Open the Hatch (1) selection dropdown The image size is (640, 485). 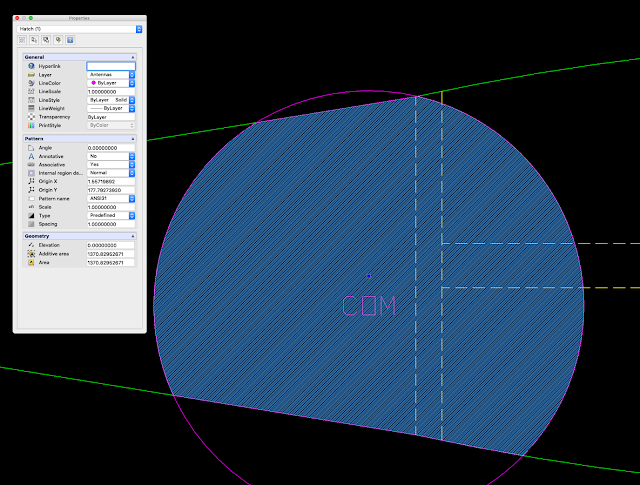80,29
